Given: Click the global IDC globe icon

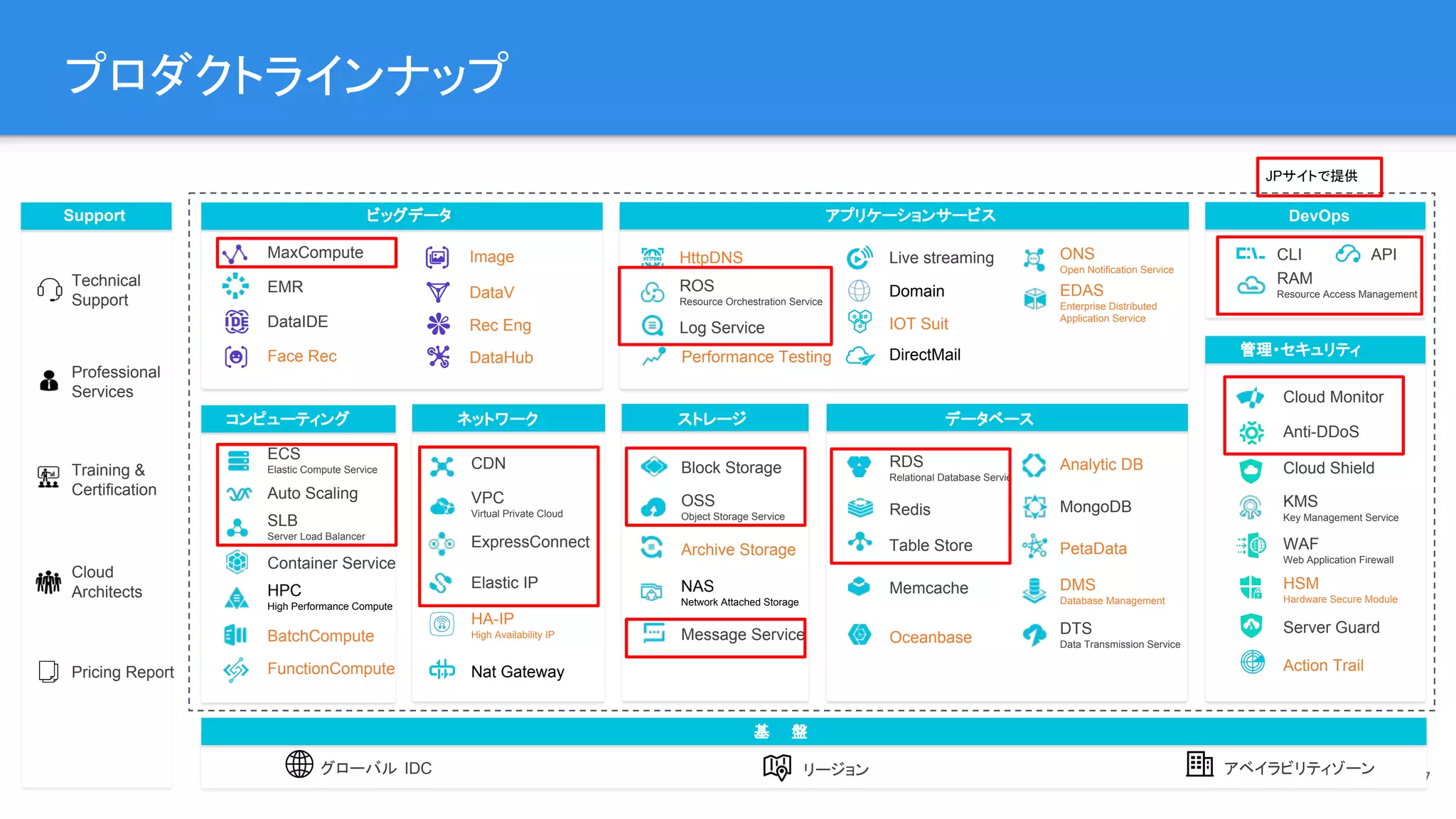Looking at the screenshot, I should pos(299,764).
